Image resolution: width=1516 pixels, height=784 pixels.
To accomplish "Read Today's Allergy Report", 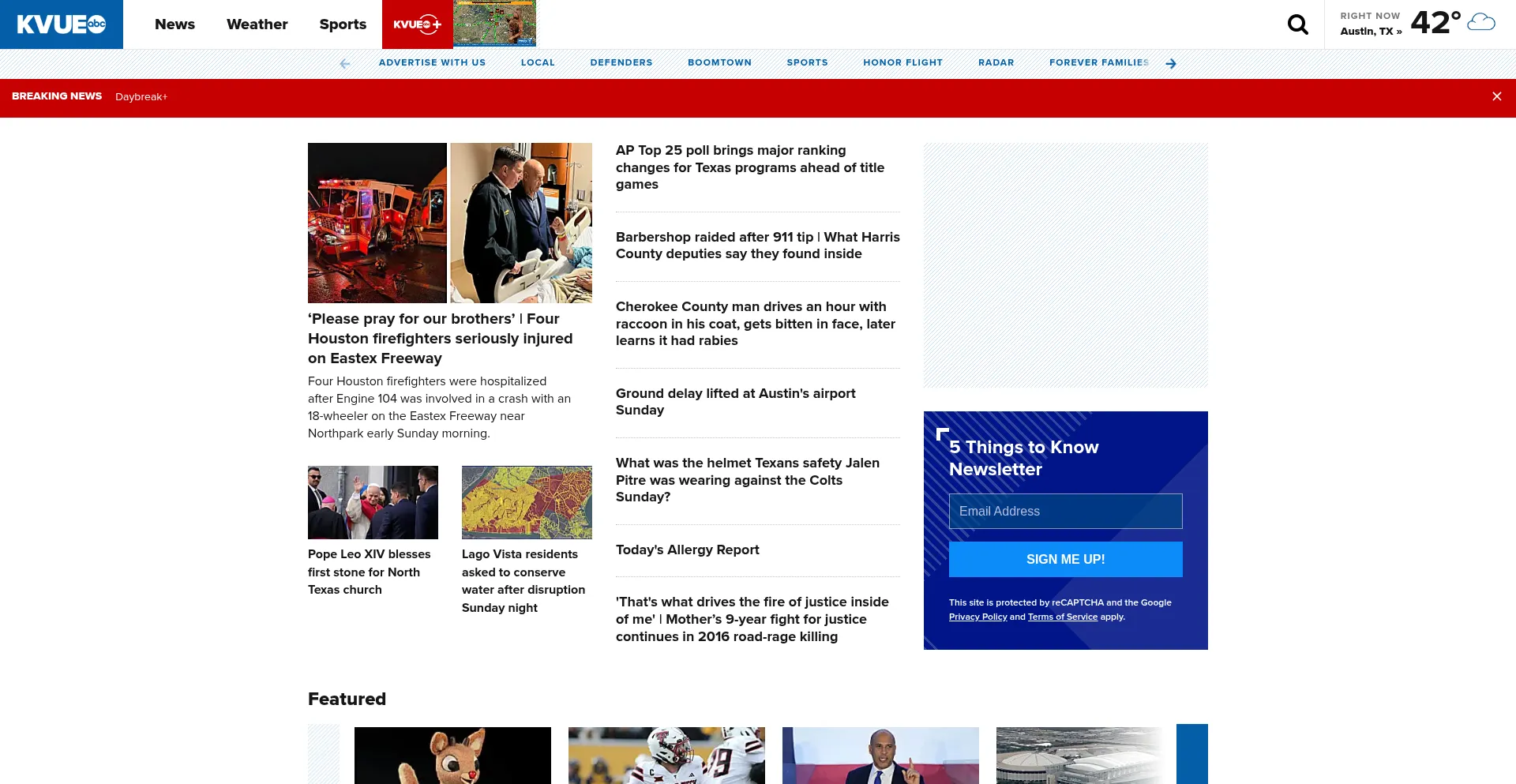I will [x=687, y=550].
